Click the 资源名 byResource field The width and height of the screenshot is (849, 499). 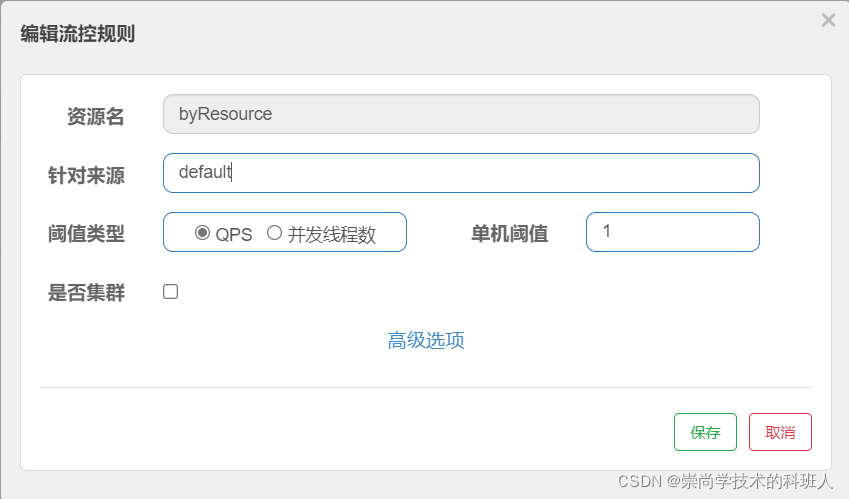tap(461, 114)
